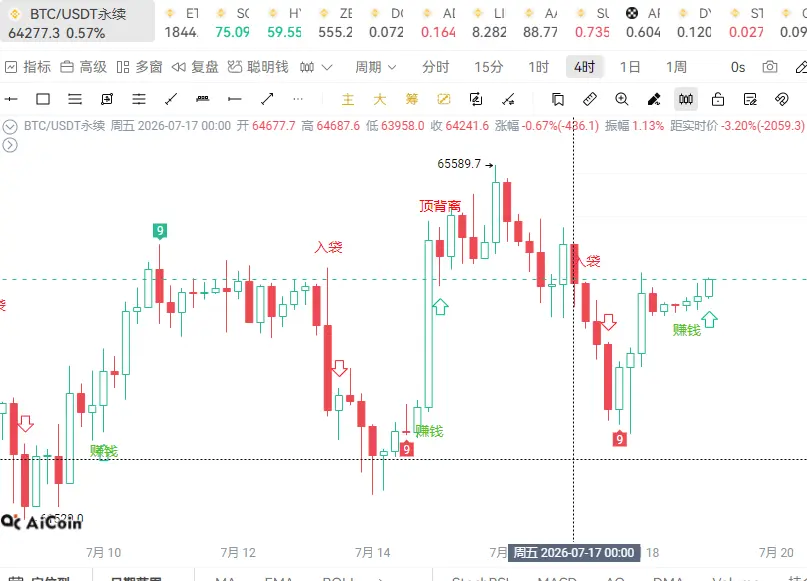Switch to the 1日 timeframe

point(629,67)
